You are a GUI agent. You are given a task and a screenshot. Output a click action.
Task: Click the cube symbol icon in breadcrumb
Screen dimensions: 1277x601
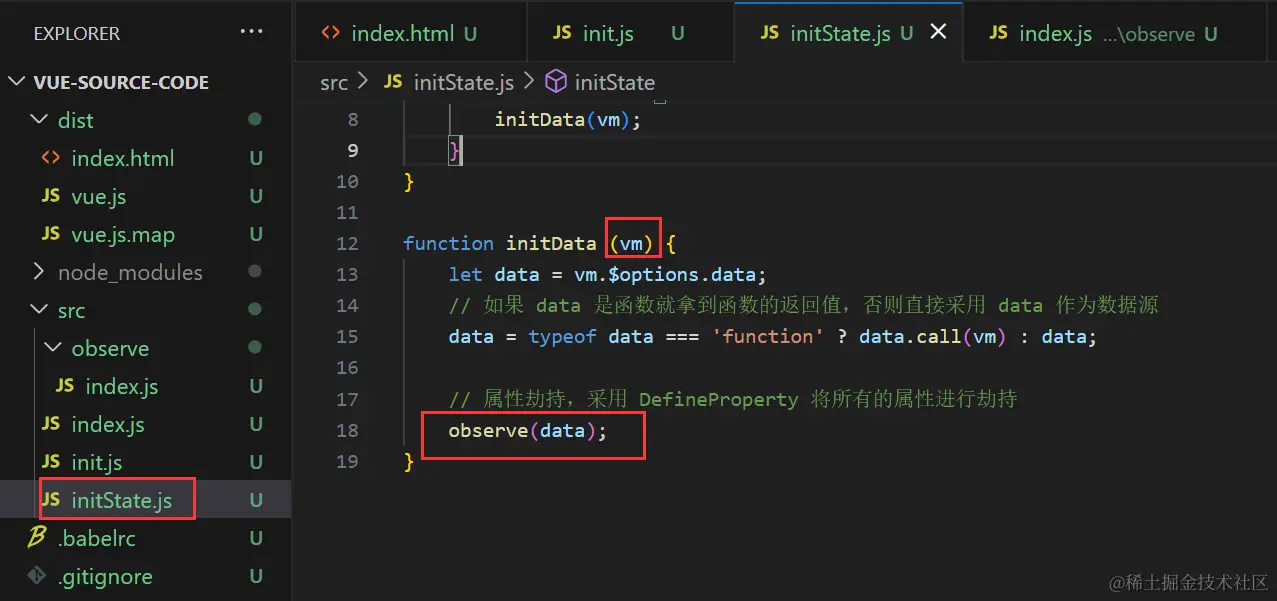(x=555, y=81)
